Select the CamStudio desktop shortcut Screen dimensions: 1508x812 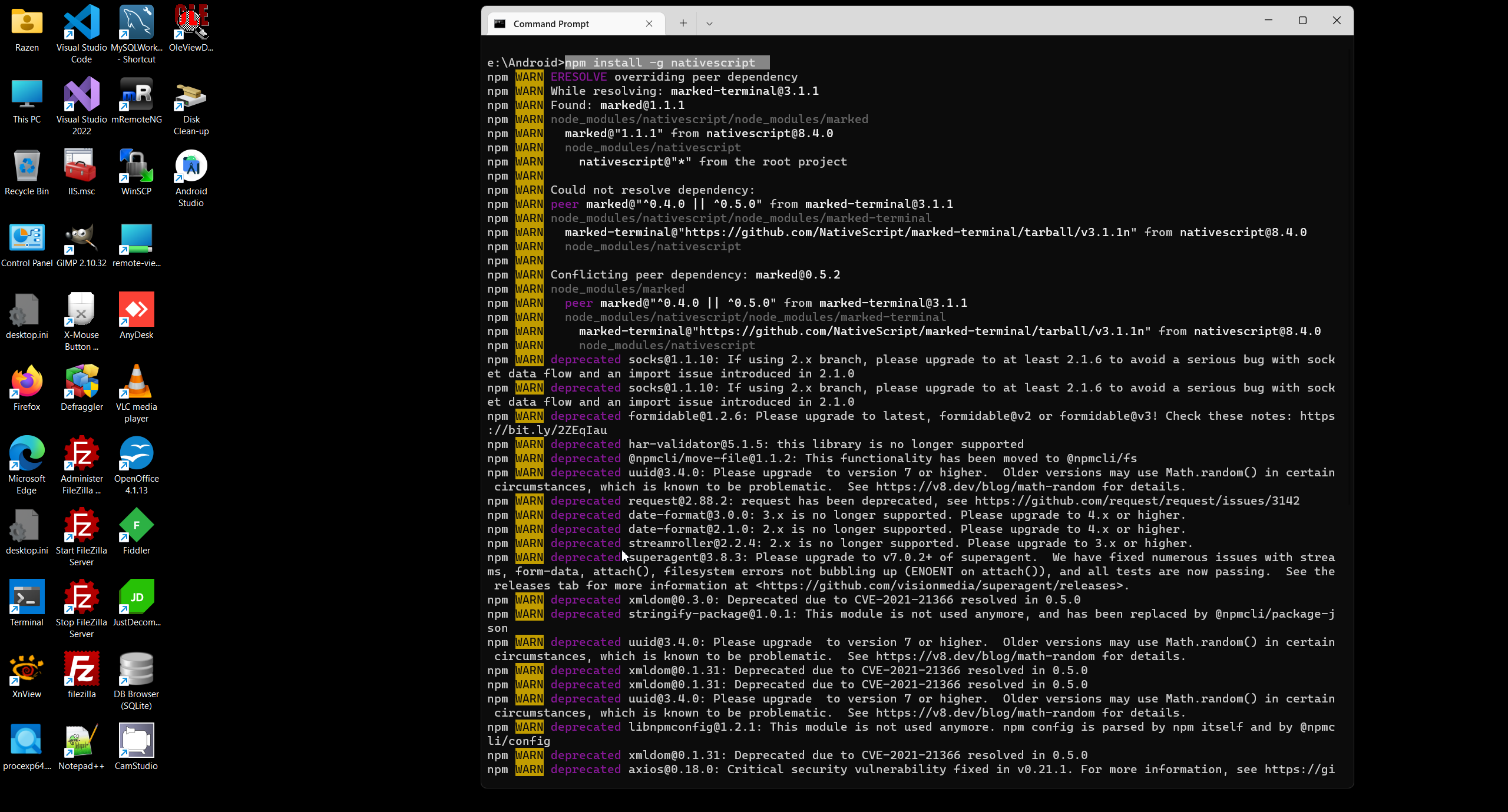[136, 741]
